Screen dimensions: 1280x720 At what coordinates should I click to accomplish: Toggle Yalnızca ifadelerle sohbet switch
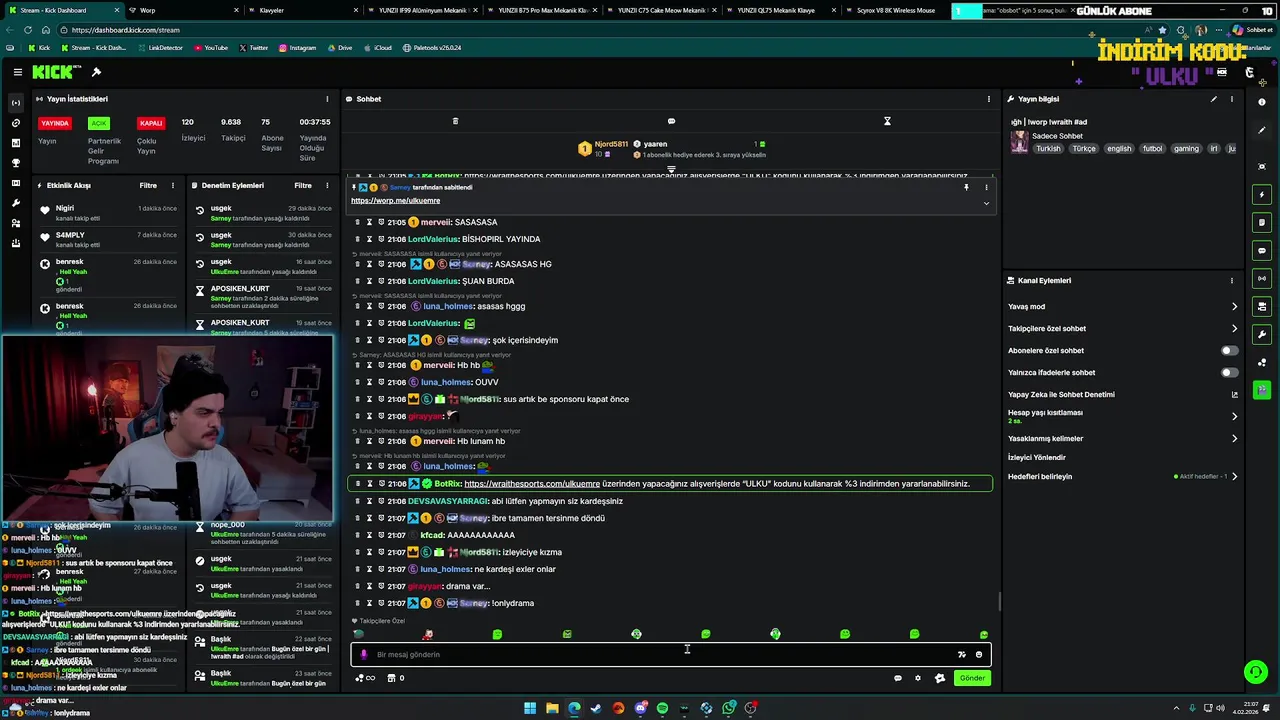coord(1229,372)
